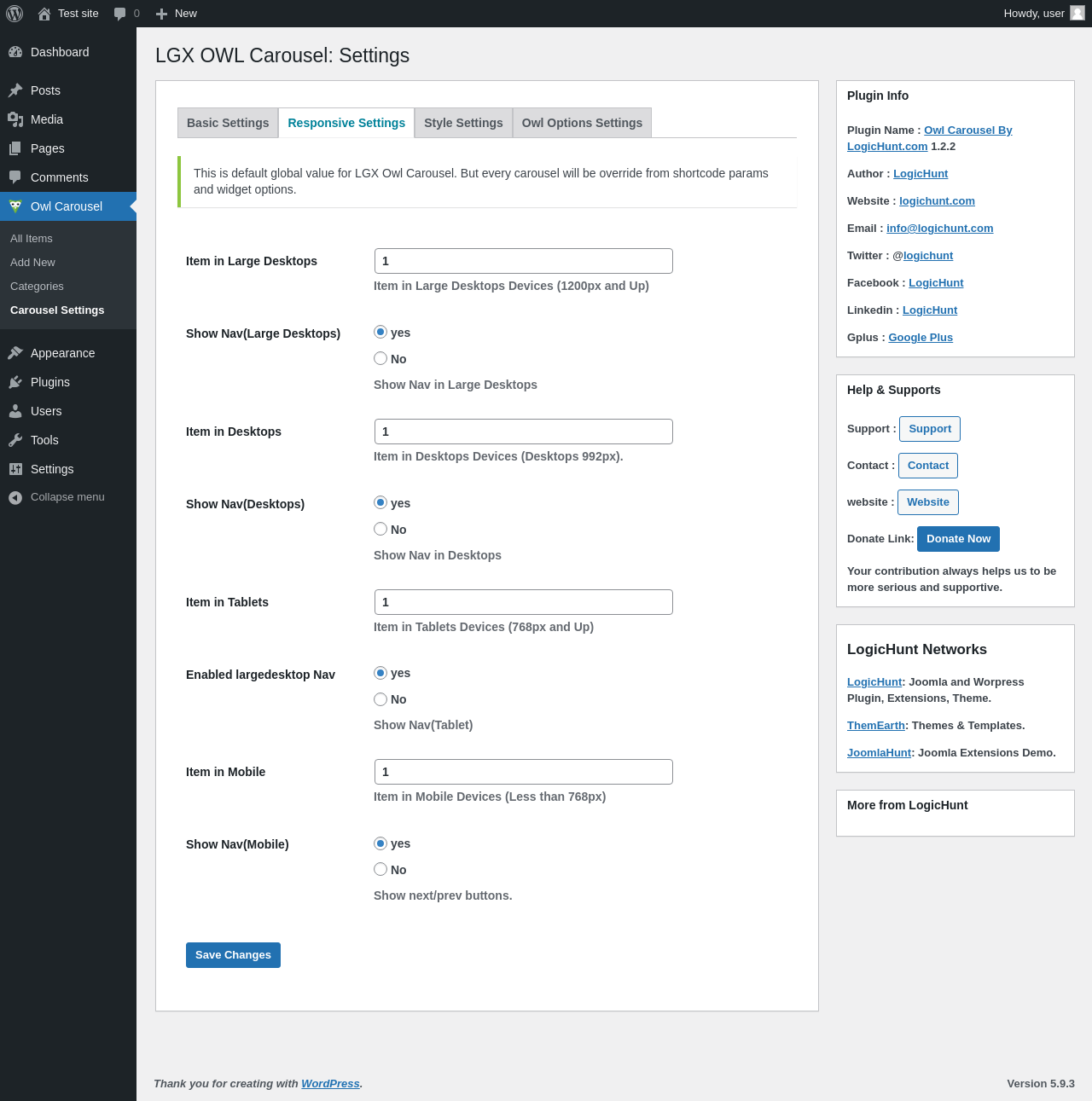
Task: Open All Items submenu entry
Action: (x=32, y=239)
